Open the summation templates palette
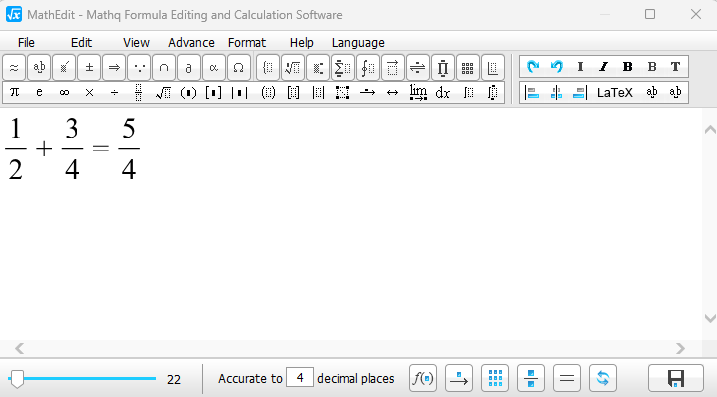Image resolution: width=717 pixels, height=397 pixels. (x=342, y=68)
